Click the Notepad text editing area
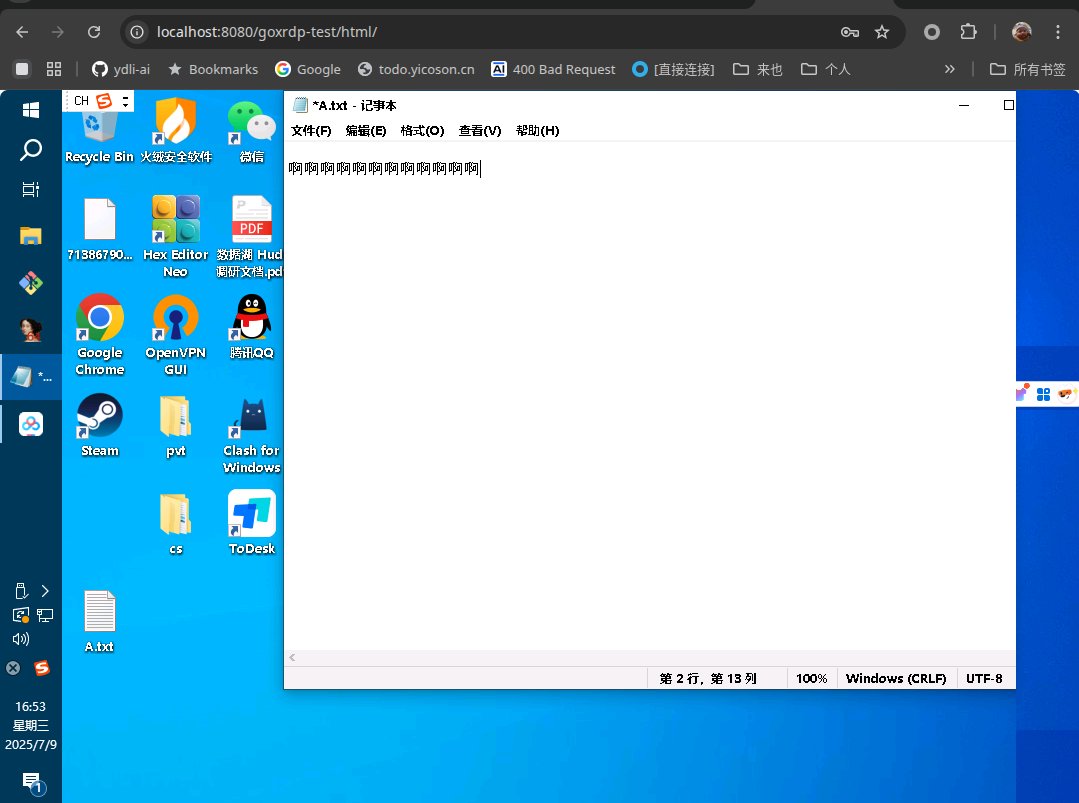The image size is (1079, 803). pos(650,396)
